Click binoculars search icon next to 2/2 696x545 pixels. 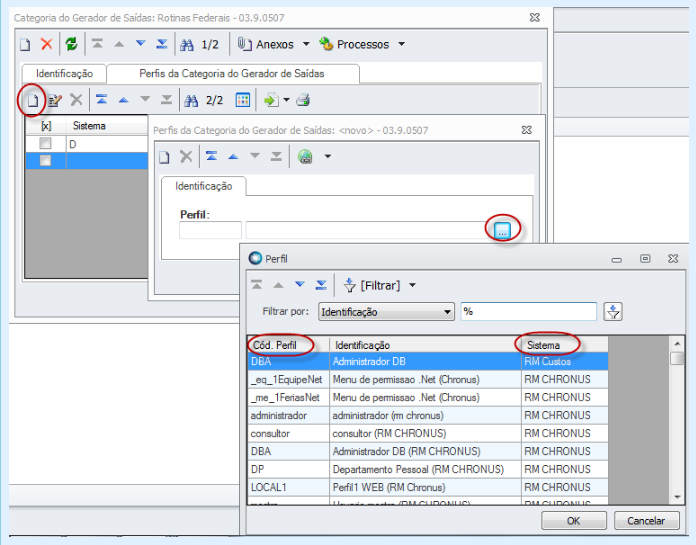click(191, 101)
